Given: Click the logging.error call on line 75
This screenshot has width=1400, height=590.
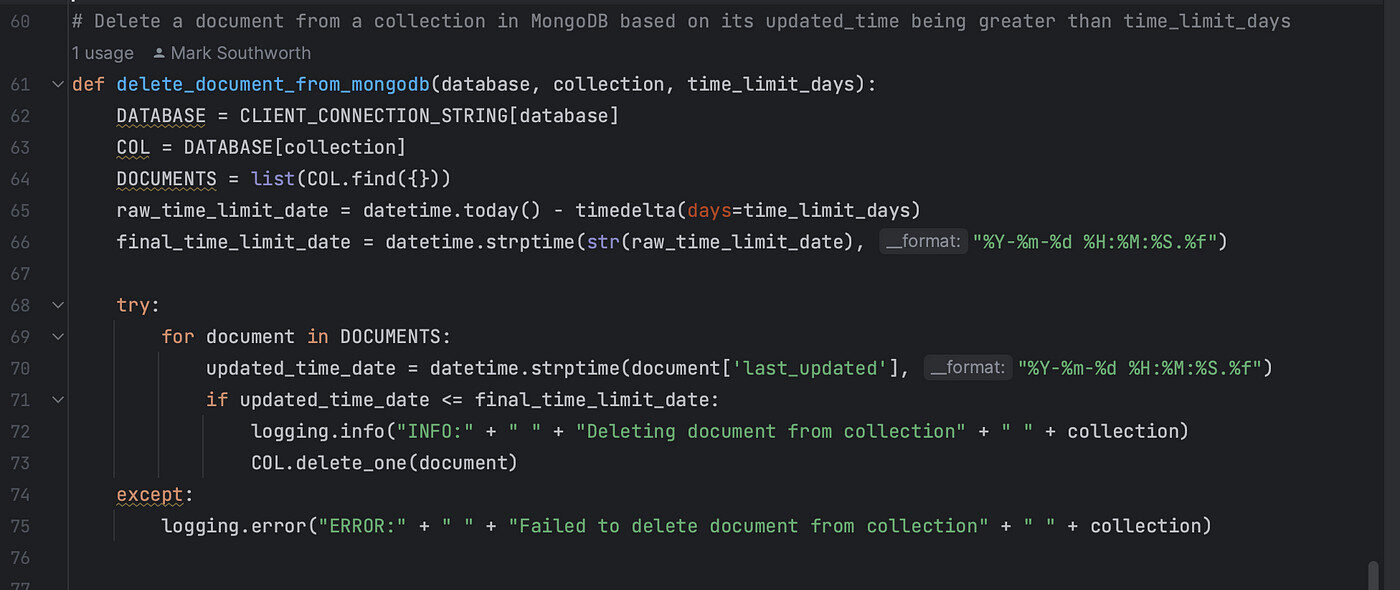Looking at the screenshot, I should tap(234, 526).
